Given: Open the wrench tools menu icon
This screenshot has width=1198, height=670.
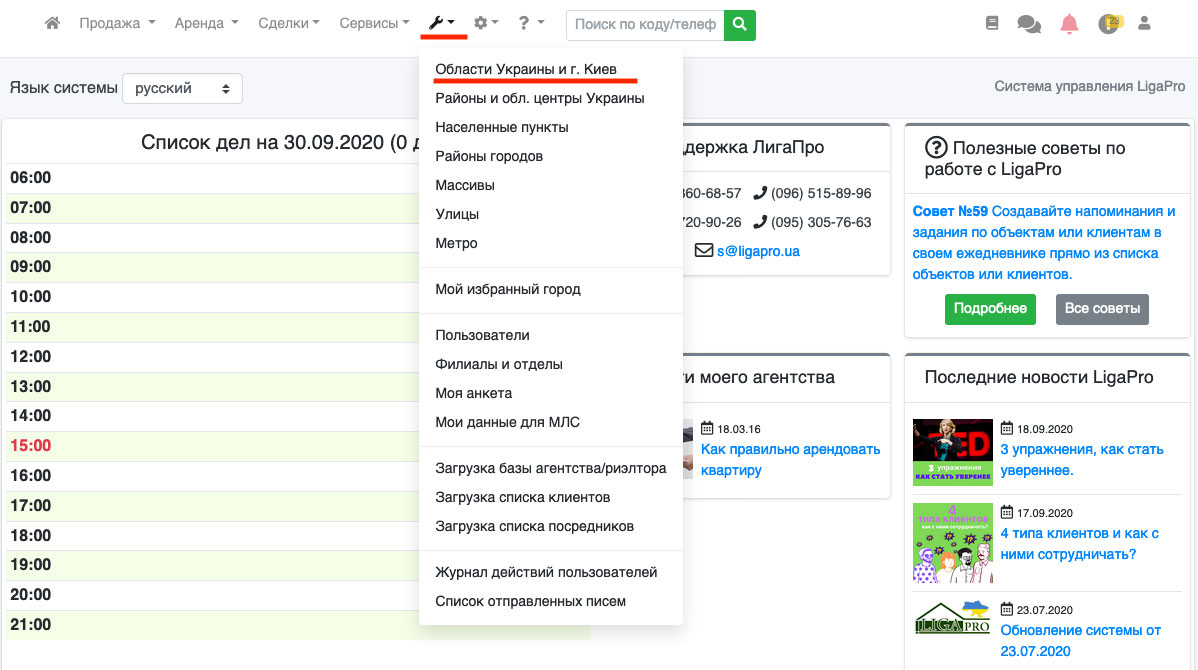Looking at the screenshot, I should click(442, 23).
